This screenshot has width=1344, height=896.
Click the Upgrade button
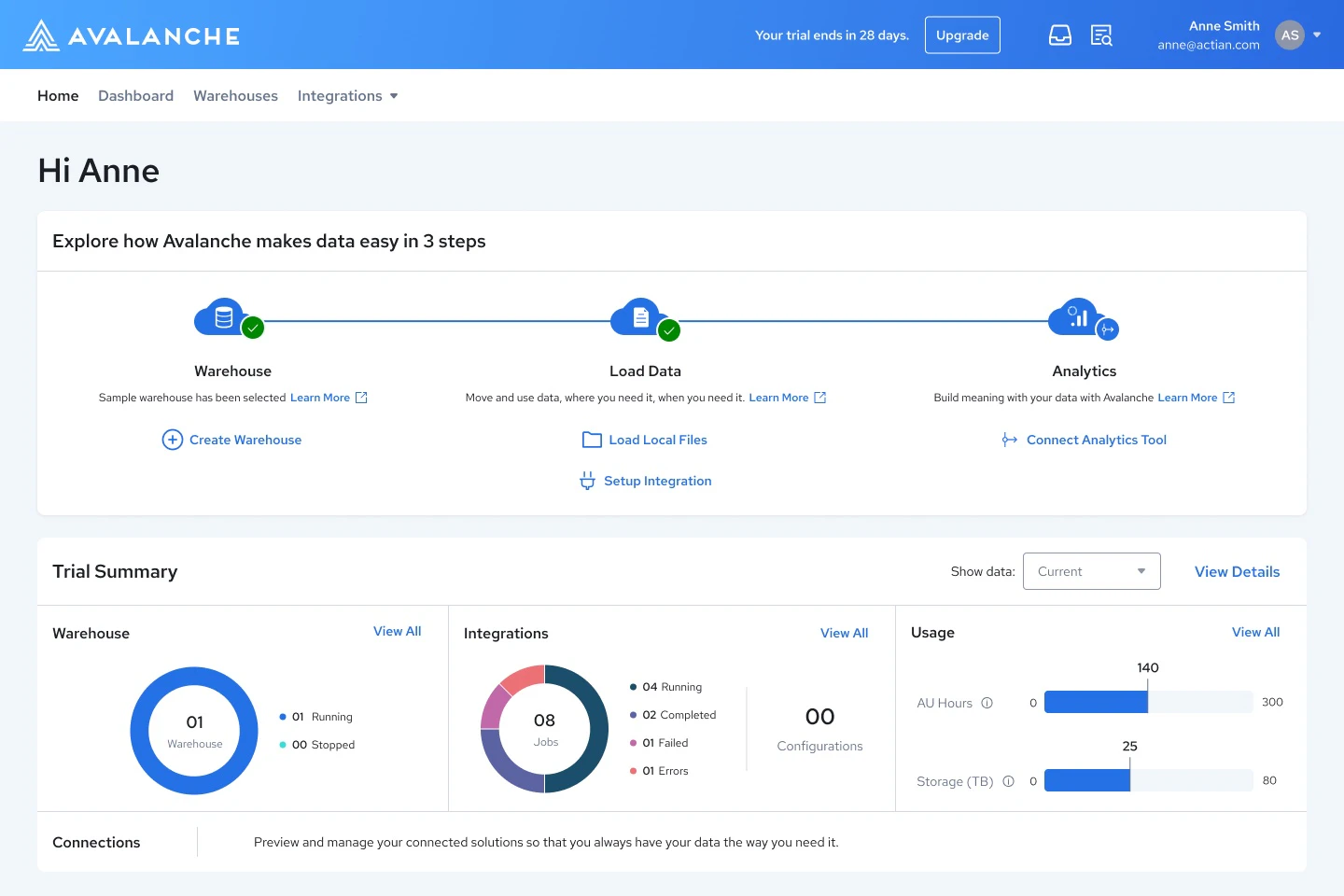tap(962, 35)
